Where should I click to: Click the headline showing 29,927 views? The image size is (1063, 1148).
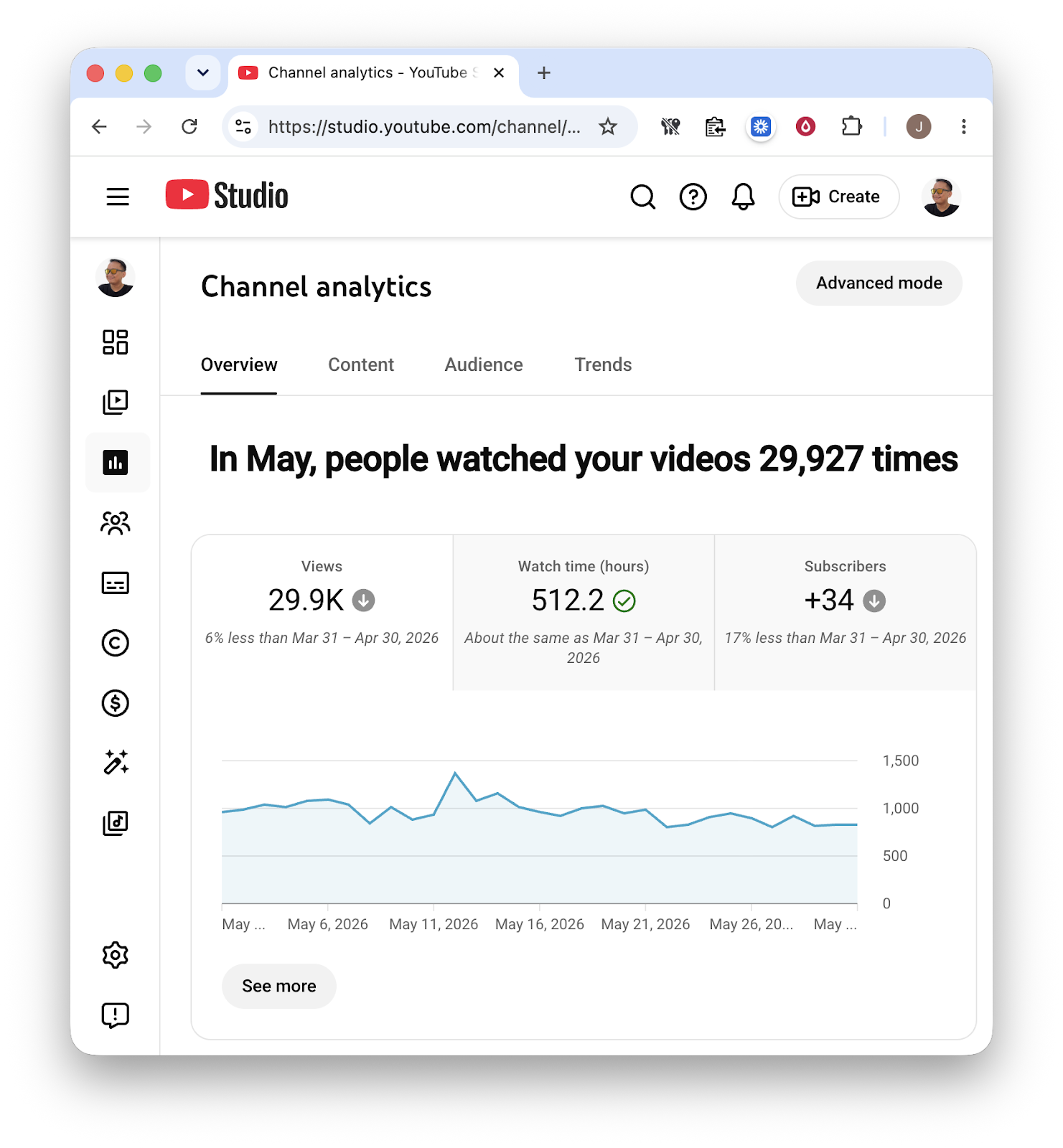(x=584, y=459)
